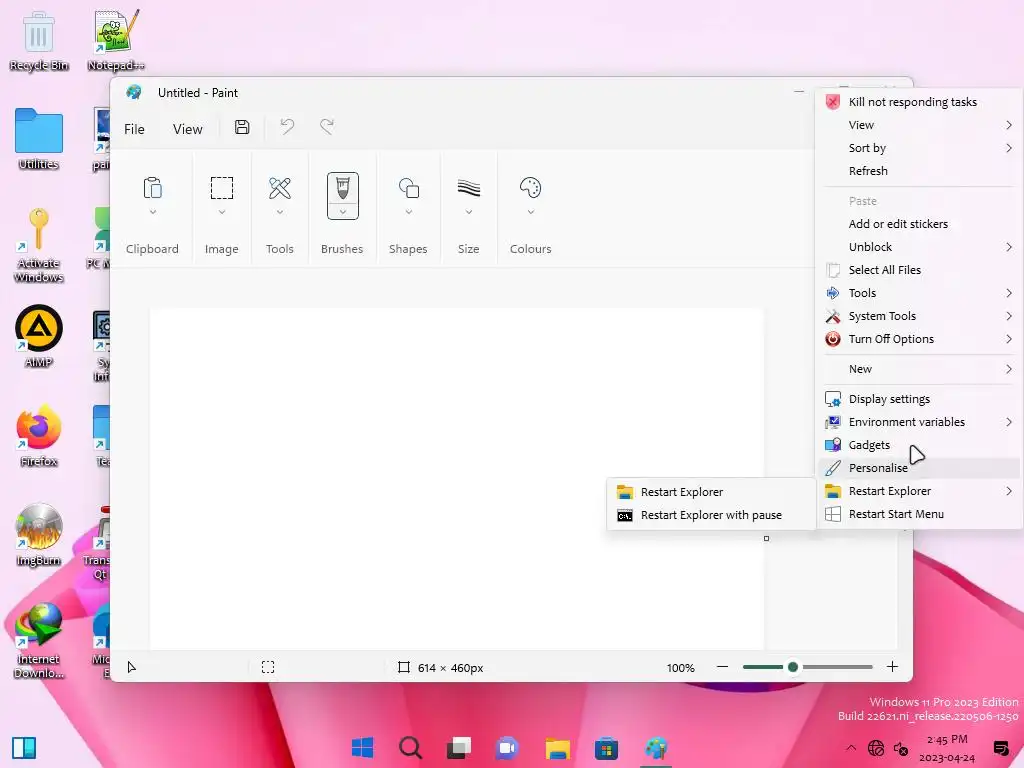
Task: Open System Tools submenu entry
Action: coord(920,316)
